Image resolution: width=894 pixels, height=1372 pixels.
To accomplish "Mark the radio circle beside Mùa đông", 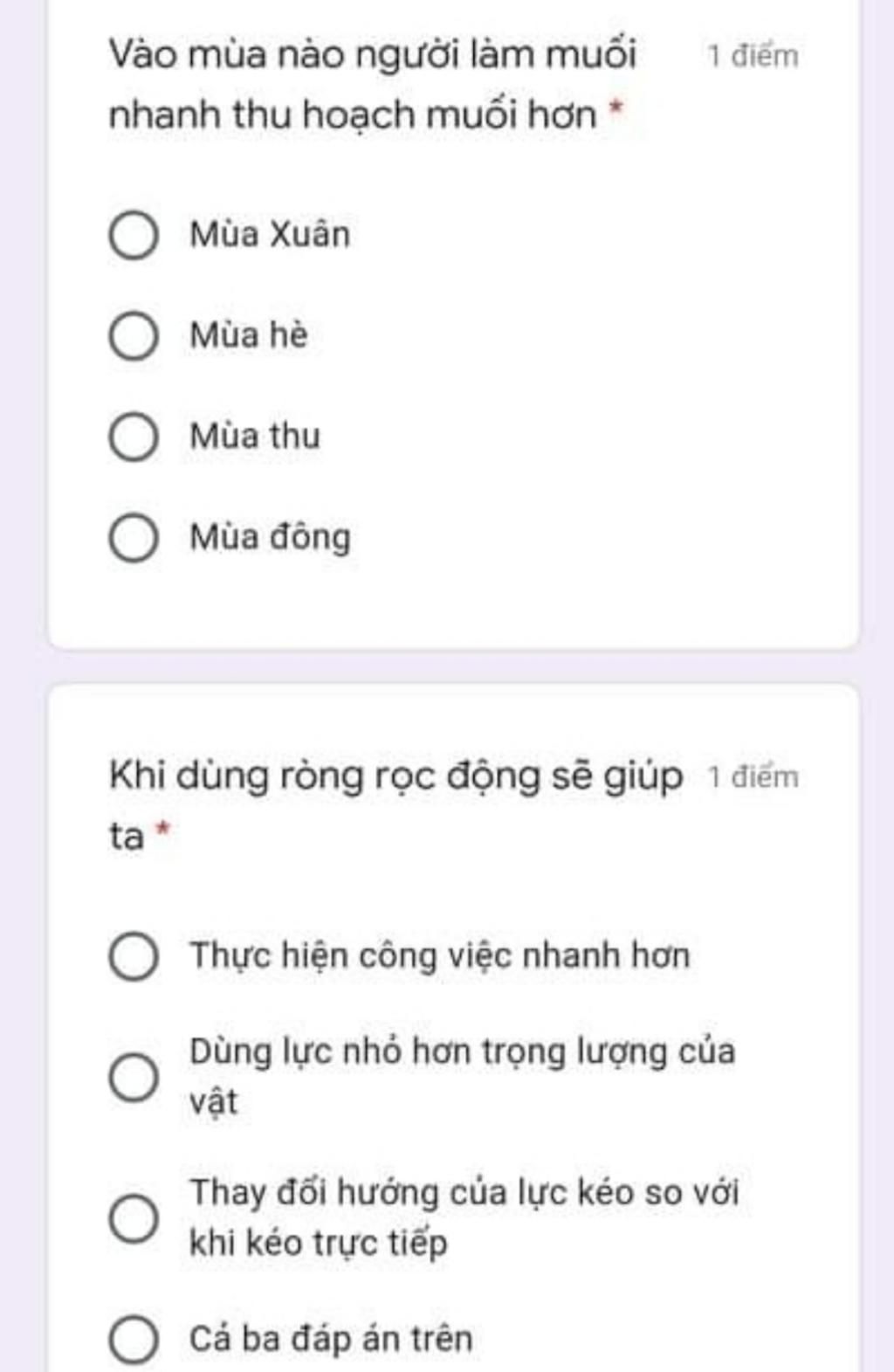I will (134, 538).
